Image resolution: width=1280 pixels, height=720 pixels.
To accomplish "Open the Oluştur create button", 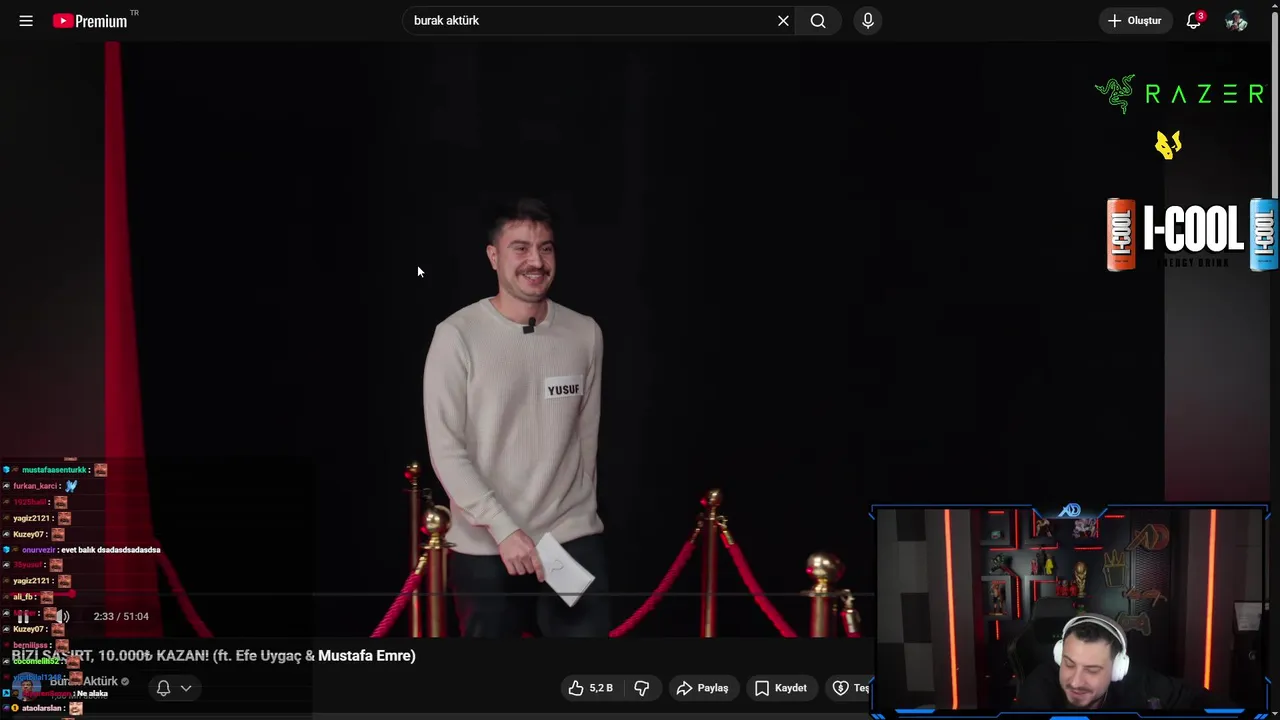I will [1135, 20].
